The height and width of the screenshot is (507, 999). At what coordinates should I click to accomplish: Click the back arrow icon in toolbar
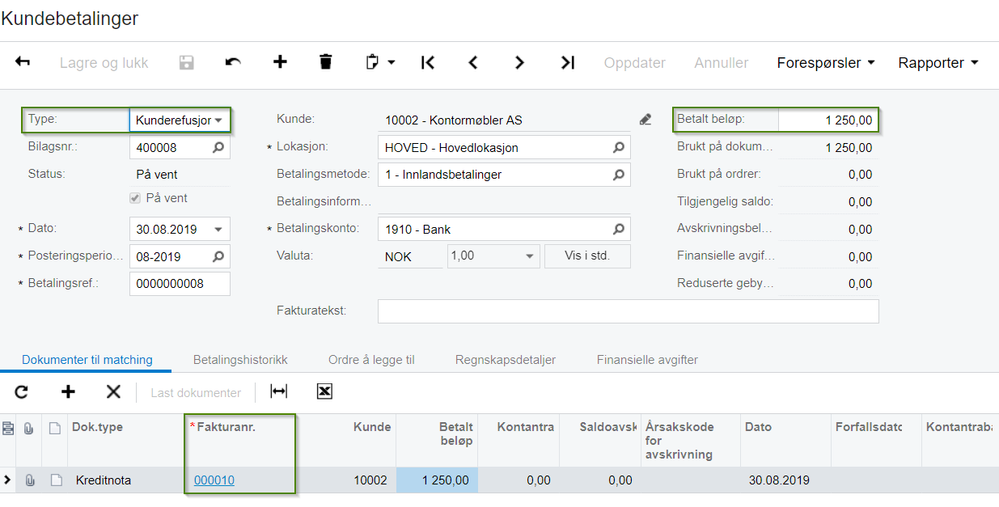(x=23, y=62)
